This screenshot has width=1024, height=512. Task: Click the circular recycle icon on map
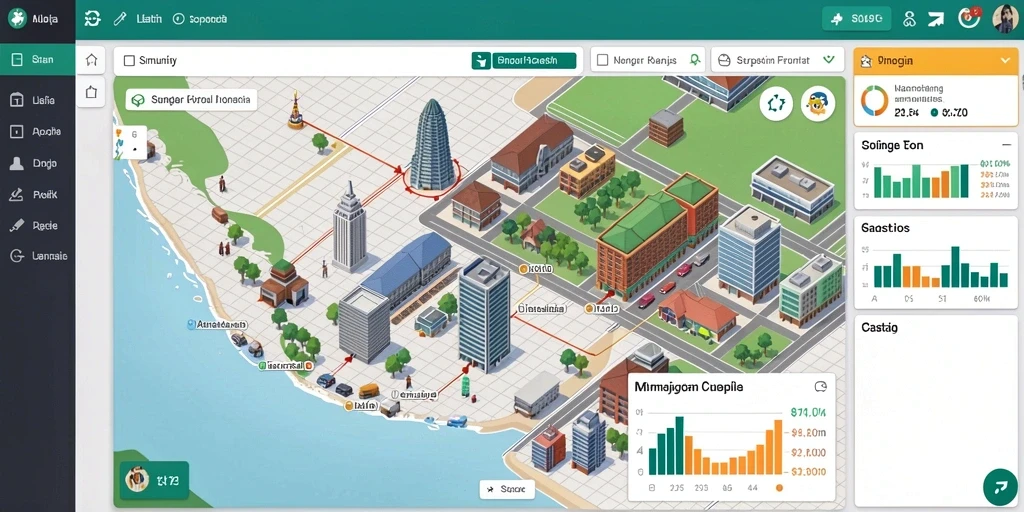pyautogui.click(x=776, y=104)
